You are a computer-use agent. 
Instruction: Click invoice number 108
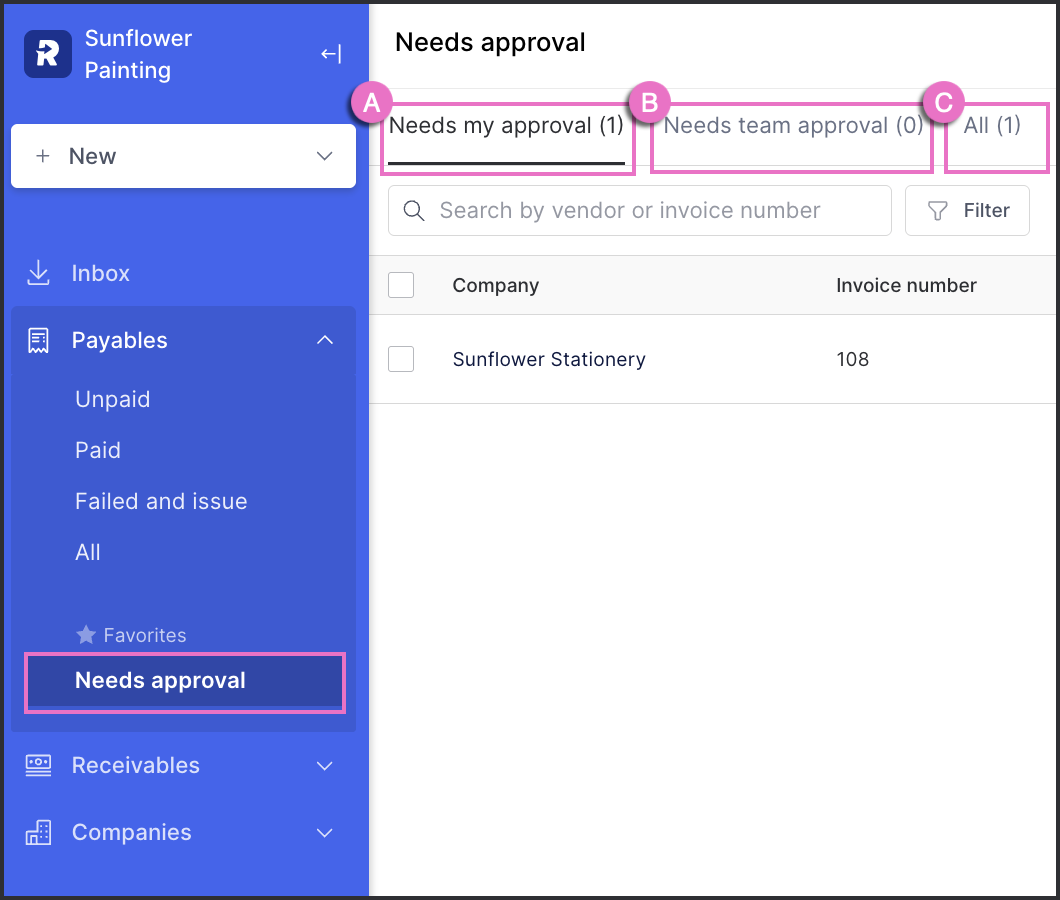852,359
